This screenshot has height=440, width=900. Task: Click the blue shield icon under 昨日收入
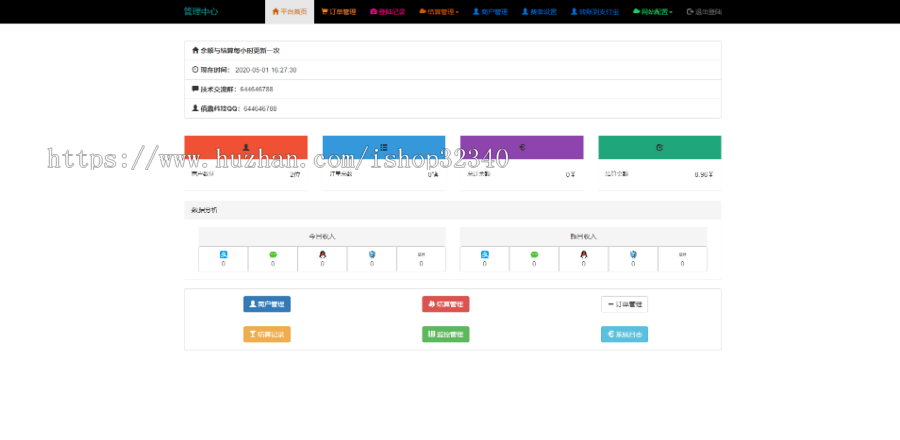[633, 254]
